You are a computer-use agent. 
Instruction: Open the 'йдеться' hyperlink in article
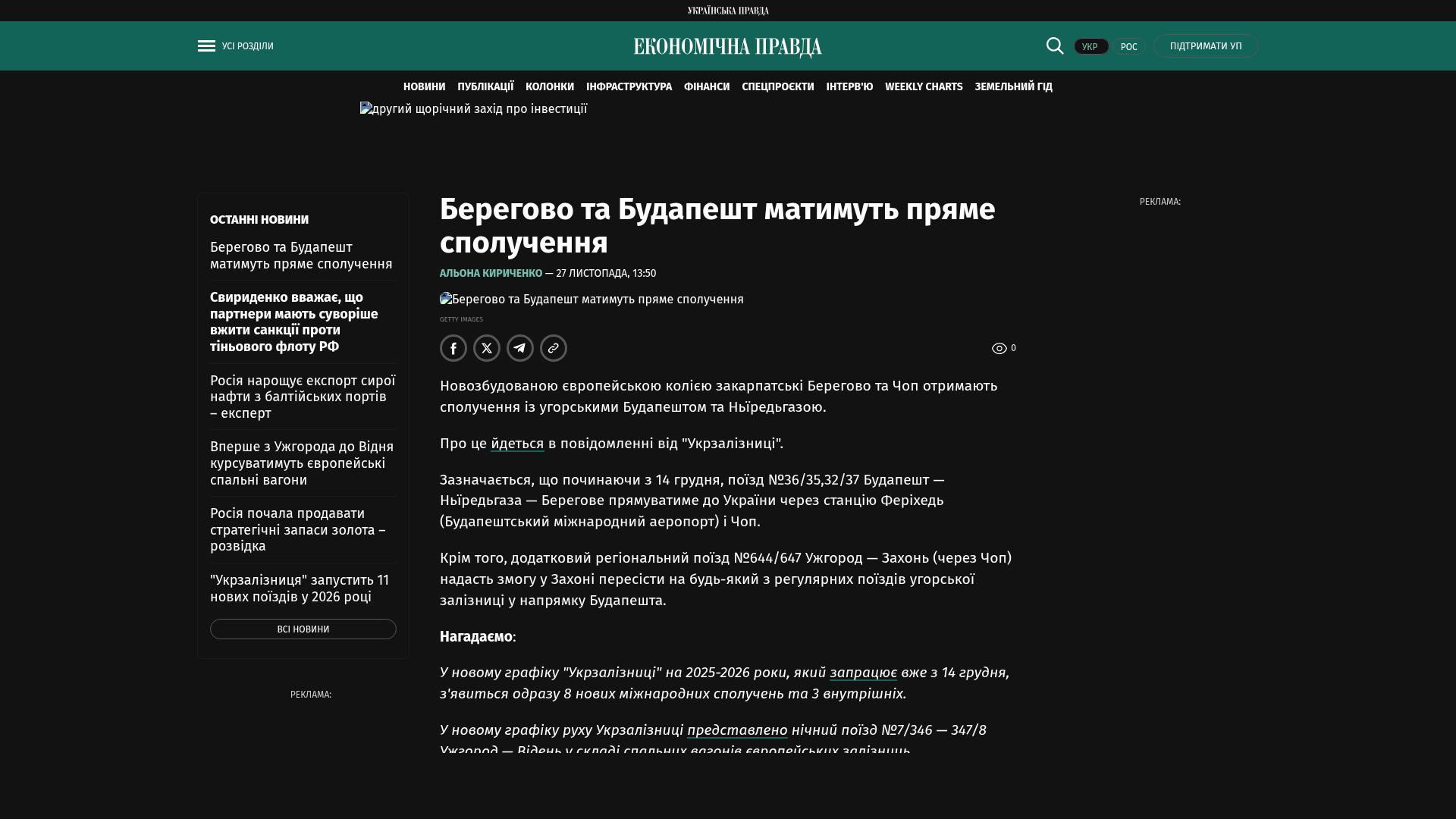coord(517,444)
